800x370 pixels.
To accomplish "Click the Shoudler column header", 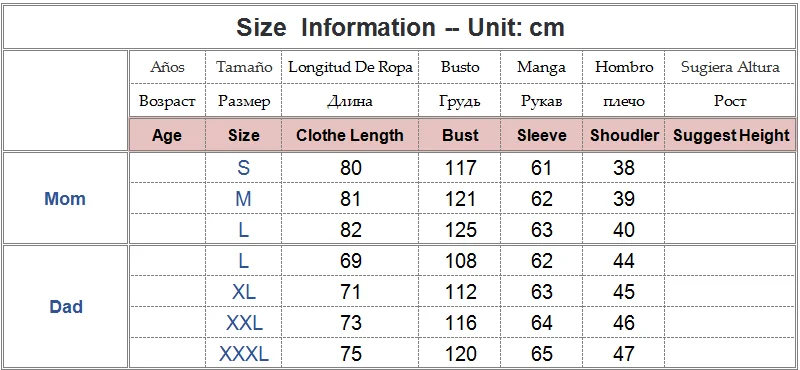I will tap(624, 135).
